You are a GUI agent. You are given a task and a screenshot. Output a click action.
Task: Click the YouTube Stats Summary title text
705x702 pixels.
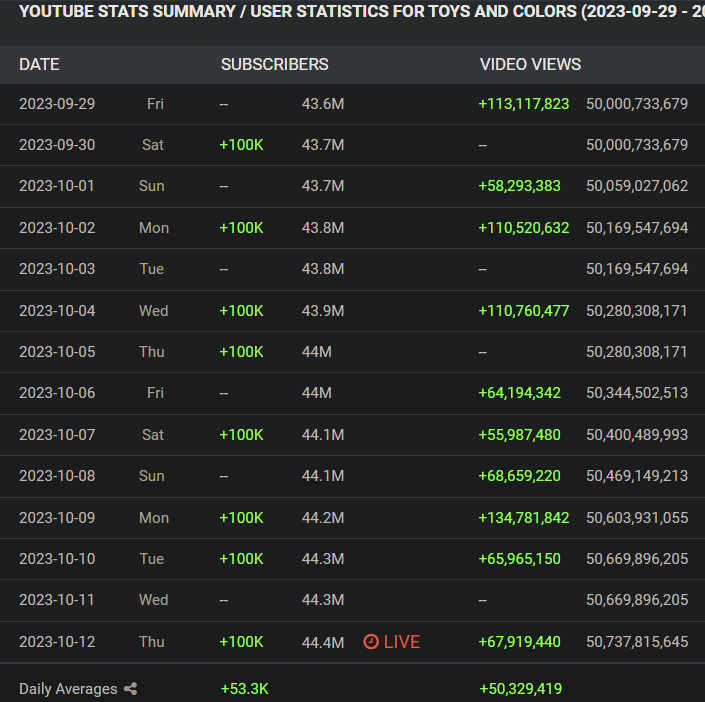click(362, 11)
